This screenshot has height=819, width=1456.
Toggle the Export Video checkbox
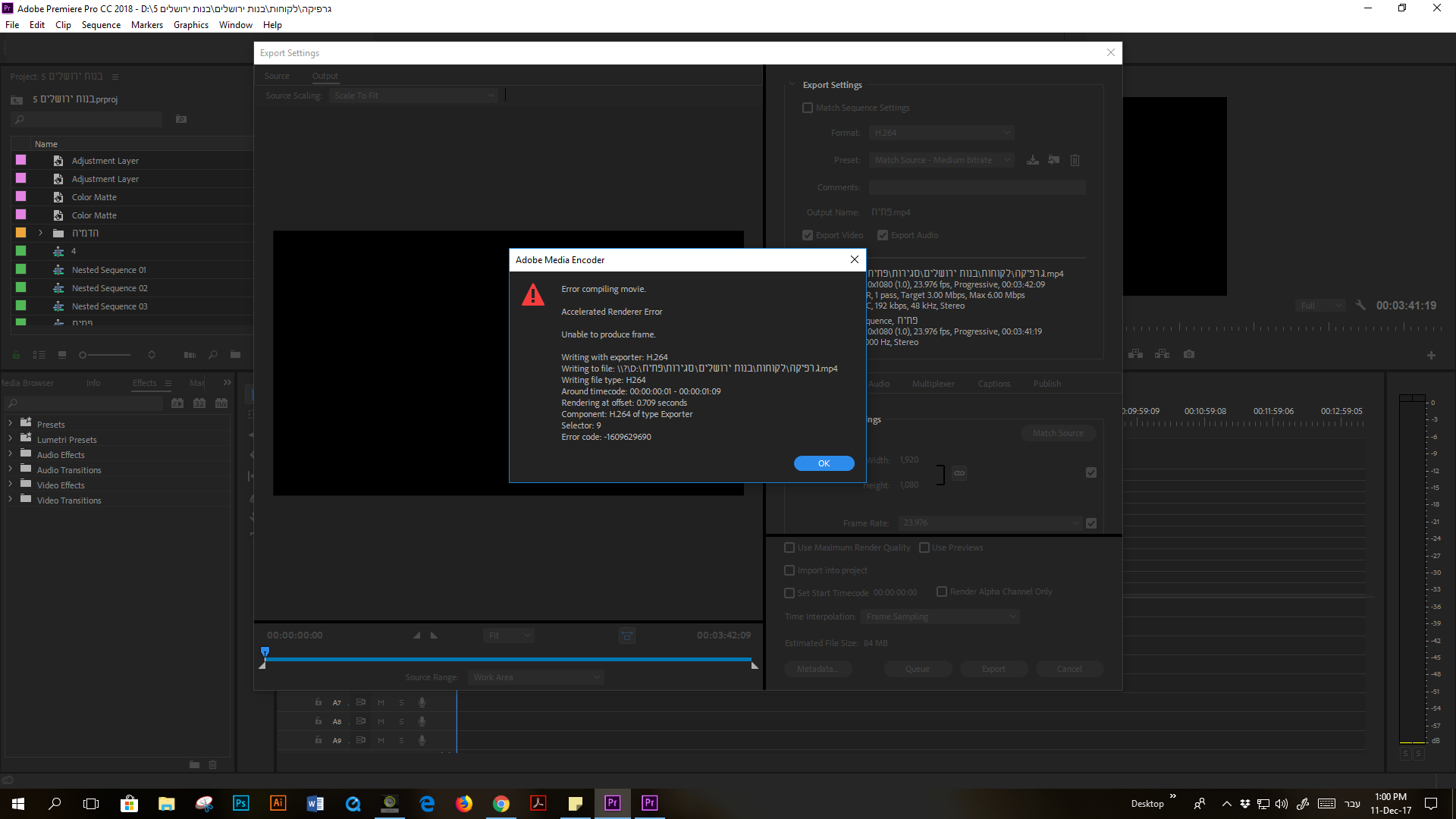point(808,235)
